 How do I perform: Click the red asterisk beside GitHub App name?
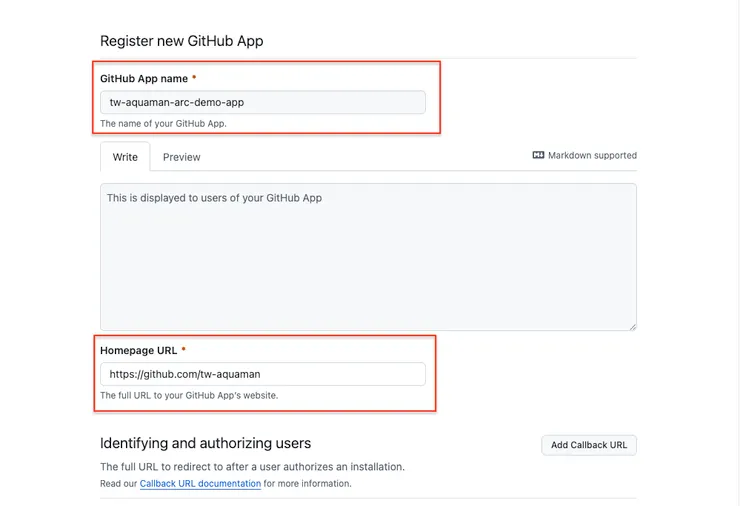click(x=194, y=78)
